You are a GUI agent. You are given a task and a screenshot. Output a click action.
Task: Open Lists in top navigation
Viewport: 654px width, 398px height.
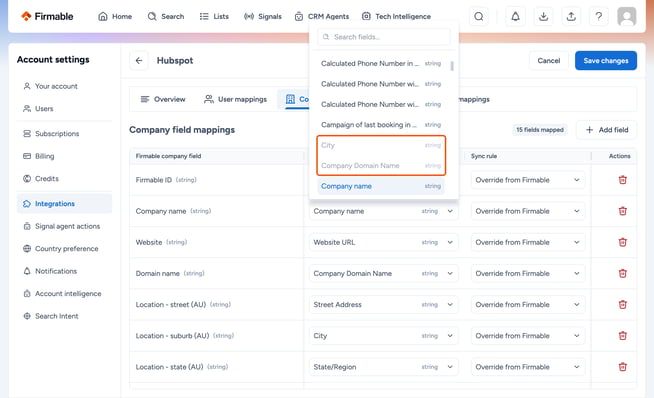tap(214, 16)
